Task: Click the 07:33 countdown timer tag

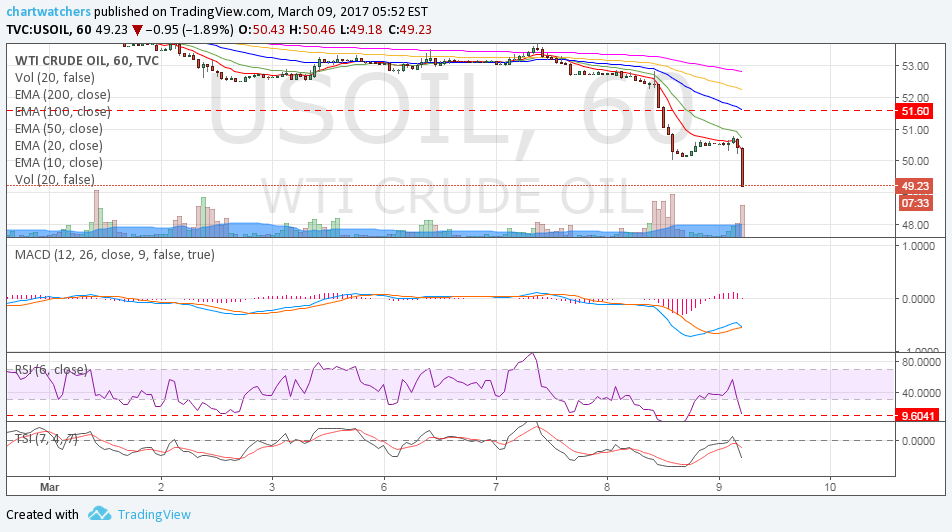Action: point(914,203)
